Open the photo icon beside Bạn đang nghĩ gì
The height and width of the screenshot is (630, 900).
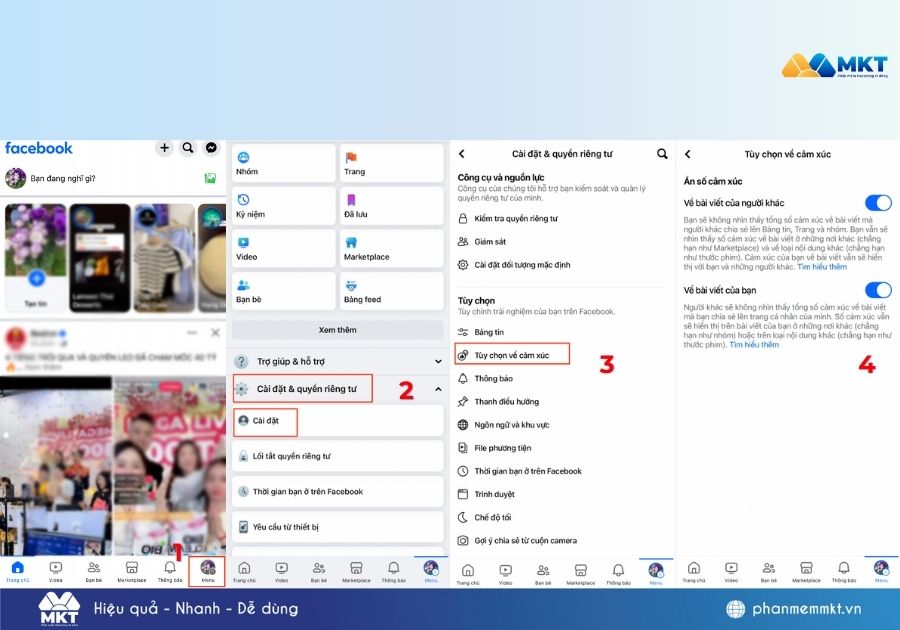pyautogui.click(x=211, y=178)
